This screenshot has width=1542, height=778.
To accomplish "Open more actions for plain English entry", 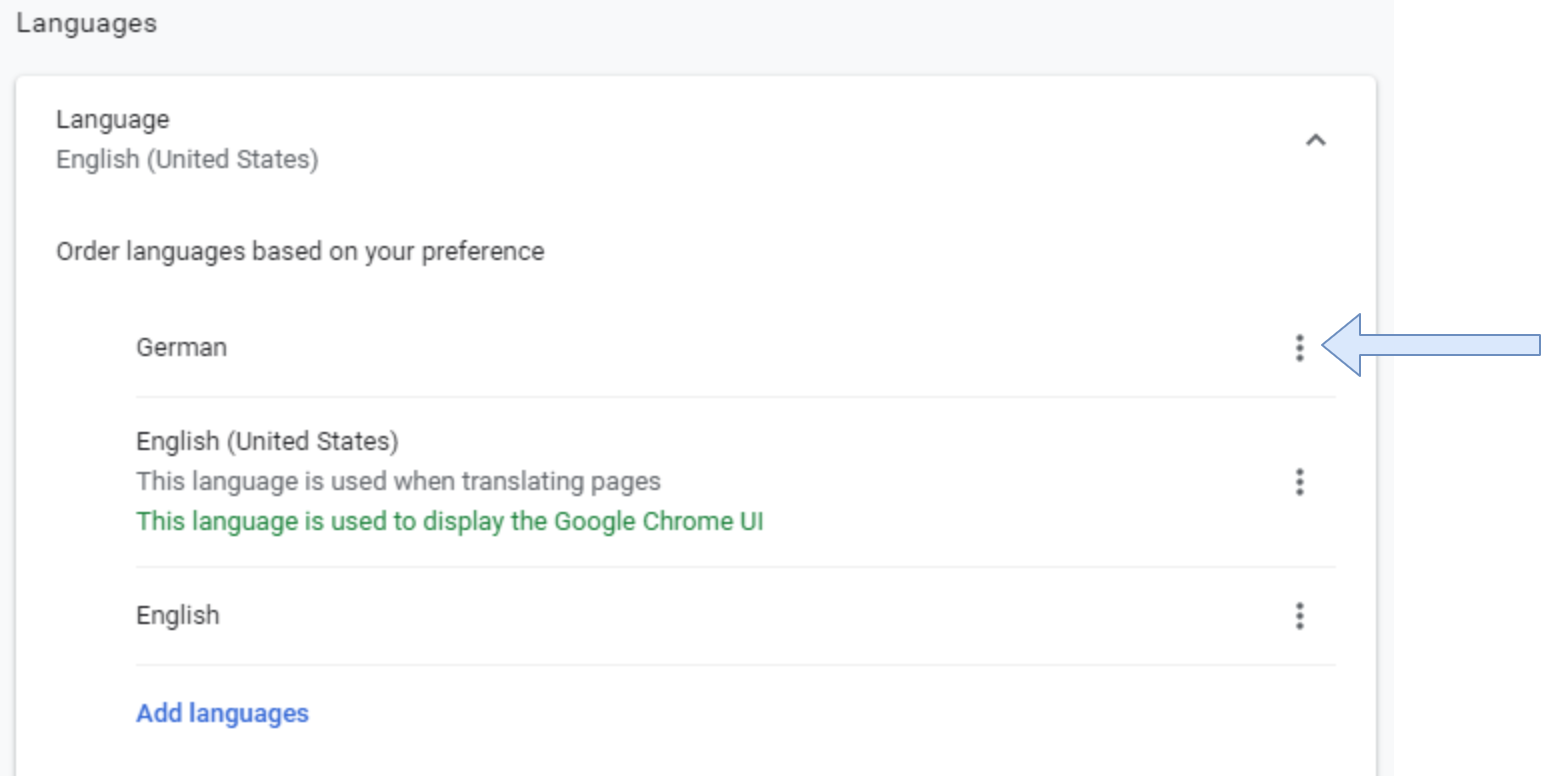I will pos(1299,615).
